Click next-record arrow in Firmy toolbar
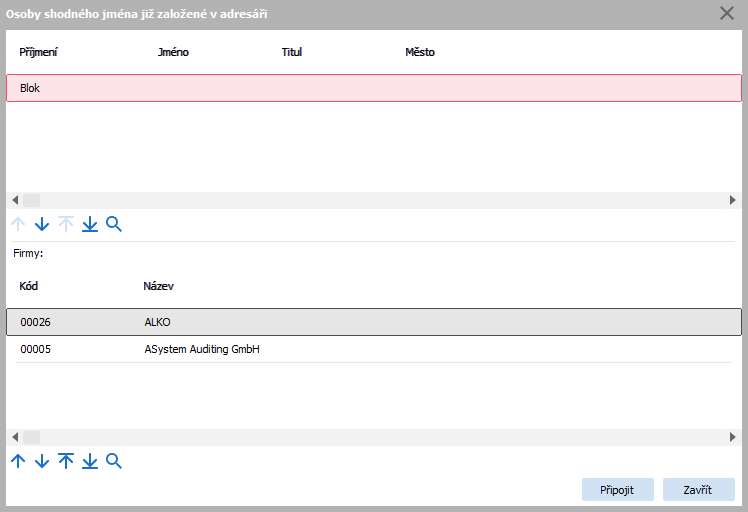Image resolution: width=748 pixels, height=512 pixels. (42, 461)
